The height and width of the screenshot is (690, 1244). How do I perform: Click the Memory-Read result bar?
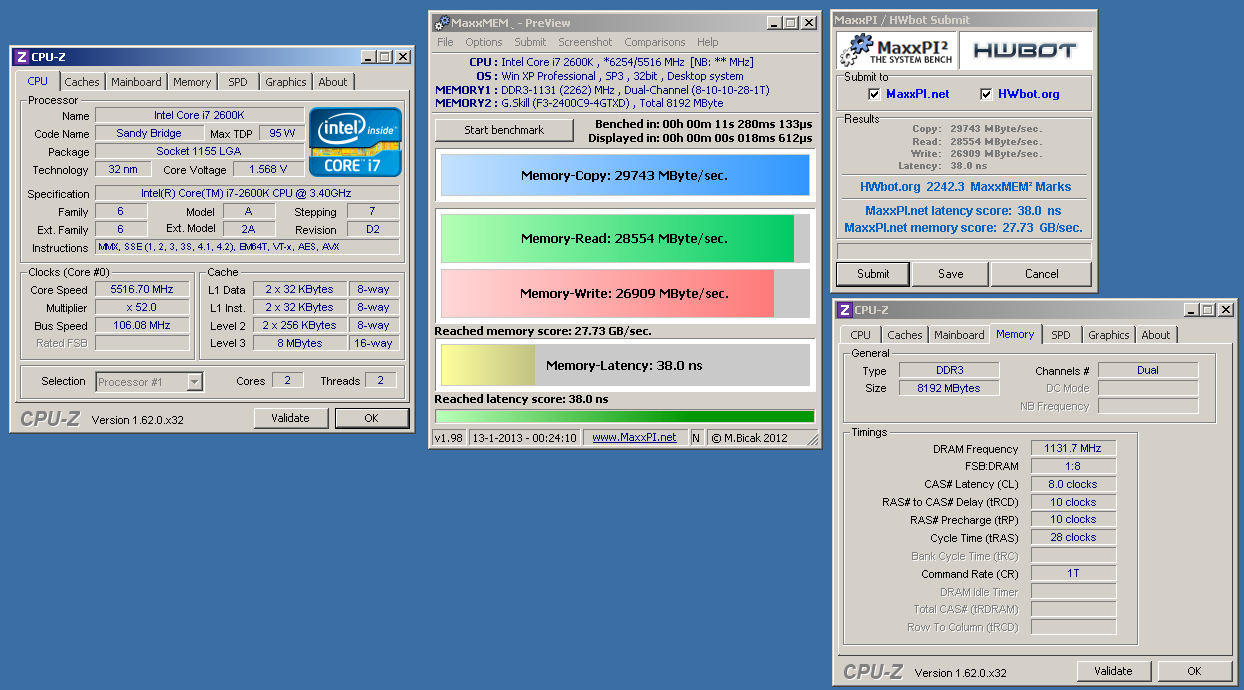[x=625, y=239]
